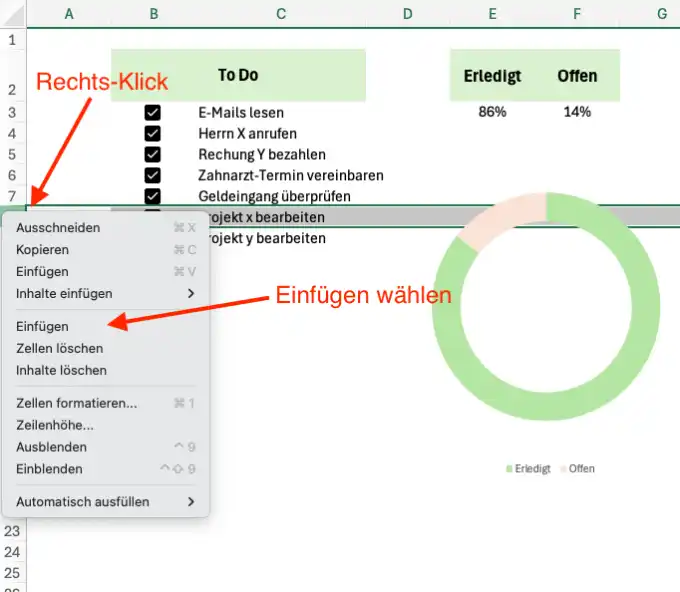
Task: Choose Zellen löschen
Action: 105,348
